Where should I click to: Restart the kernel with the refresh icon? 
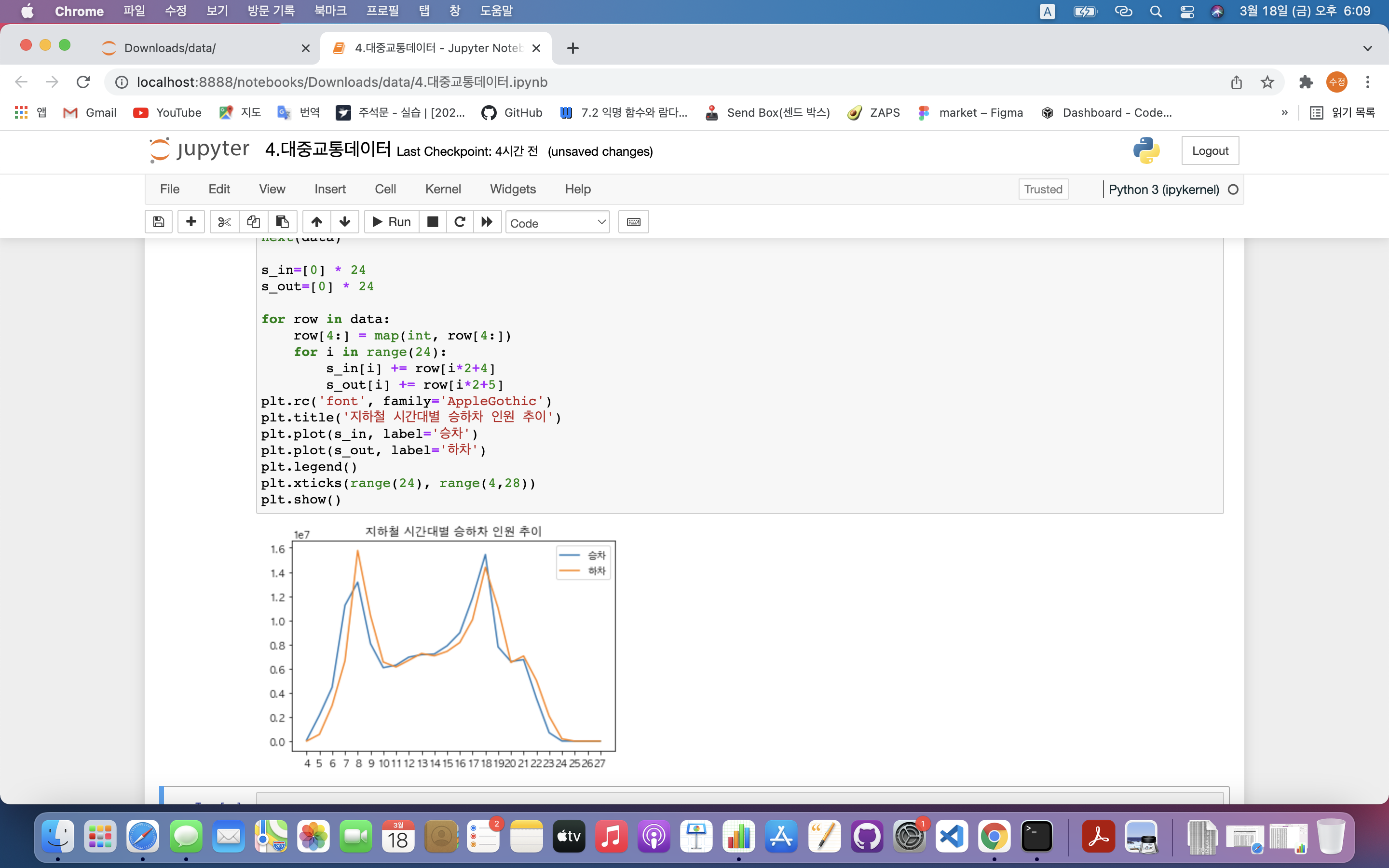(x=460, y=222)
